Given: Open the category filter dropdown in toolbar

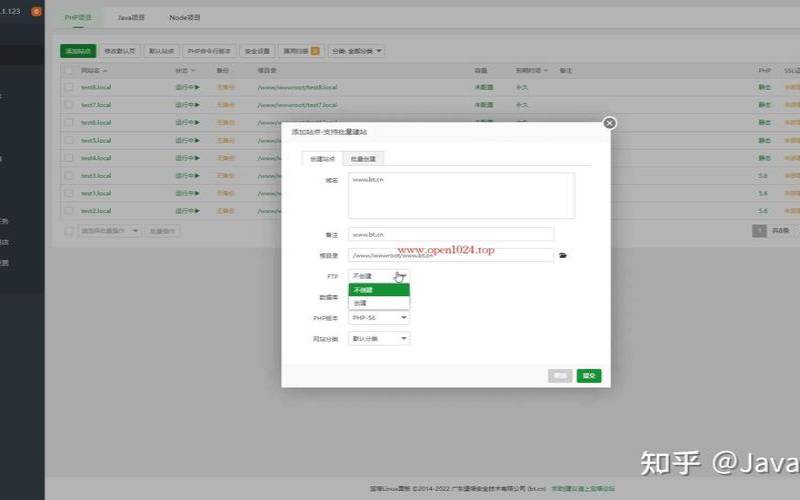Looking at the screenshot, I should (x=357, y=50).
